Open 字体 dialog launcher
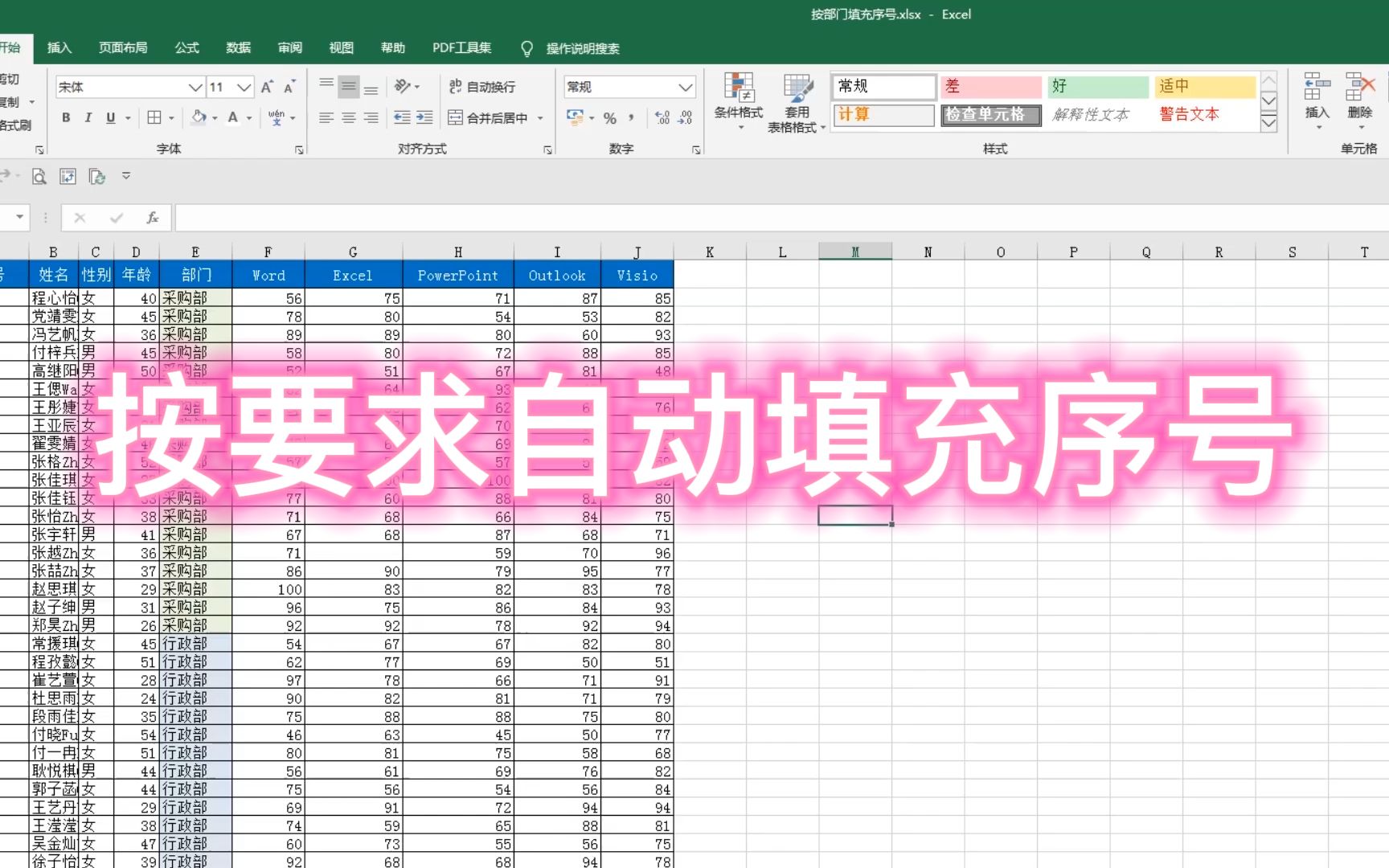The image size is (1389, 868). pyautogui.click(x=299, y=150)
